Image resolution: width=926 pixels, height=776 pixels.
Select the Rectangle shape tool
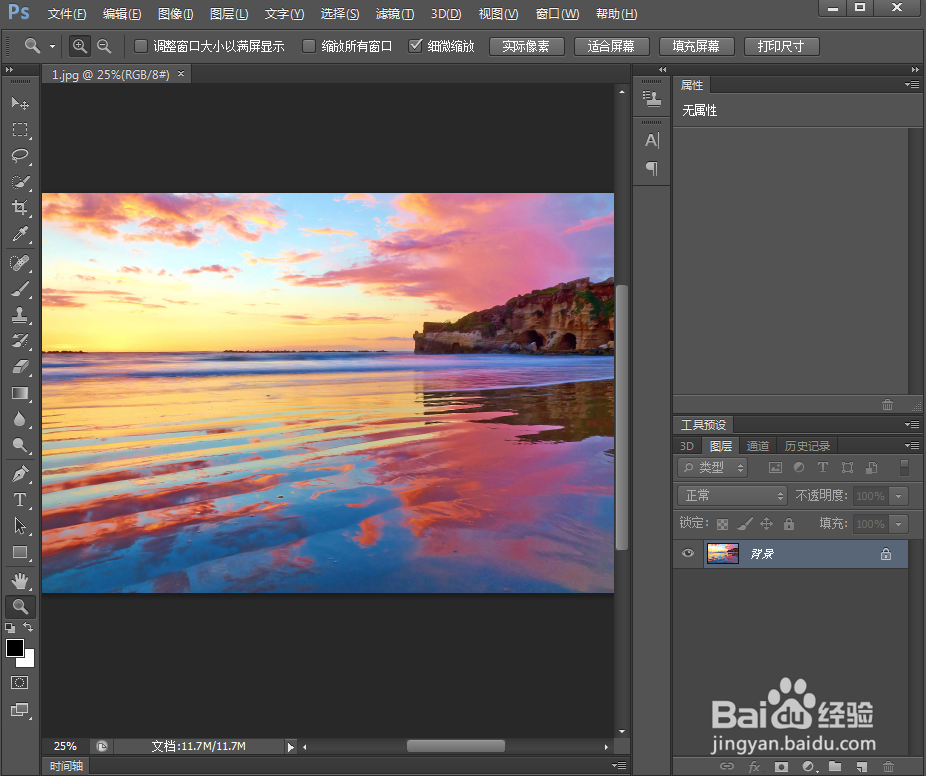pos(20,552)
